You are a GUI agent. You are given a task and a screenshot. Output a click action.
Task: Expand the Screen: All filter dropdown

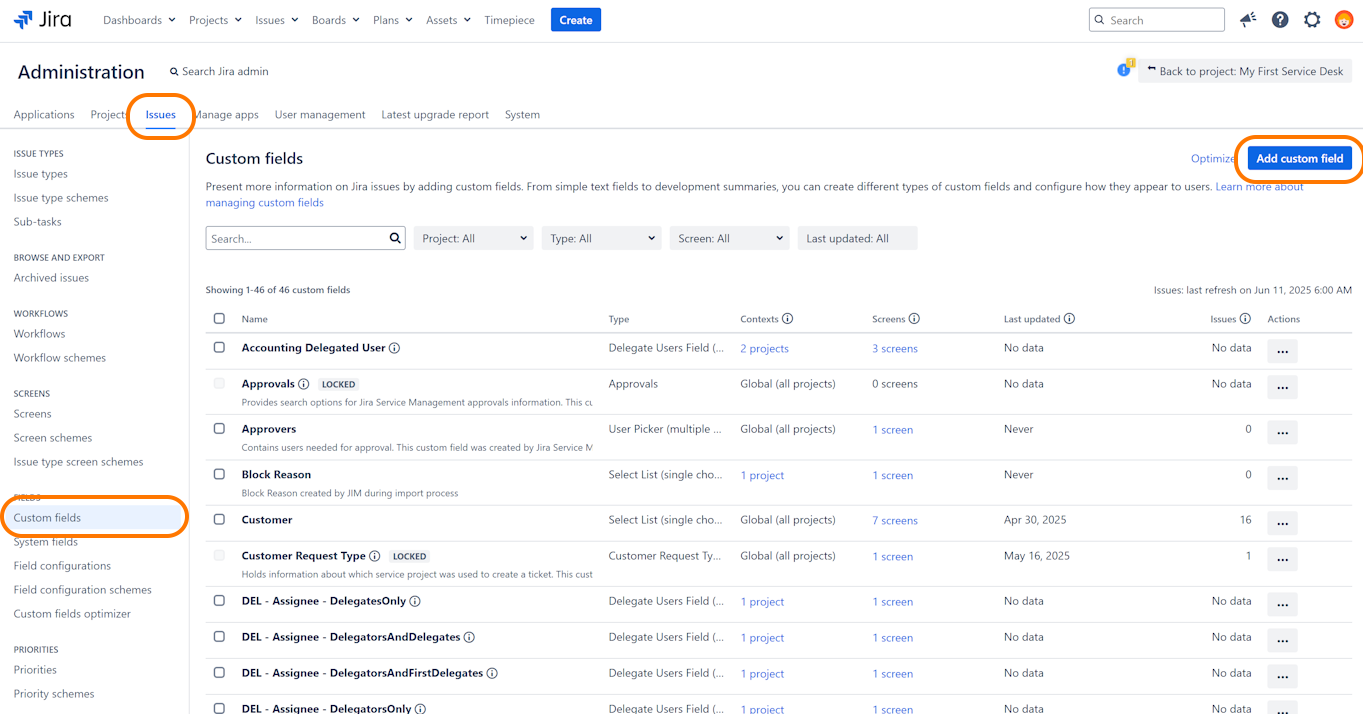tap(729, 238)
